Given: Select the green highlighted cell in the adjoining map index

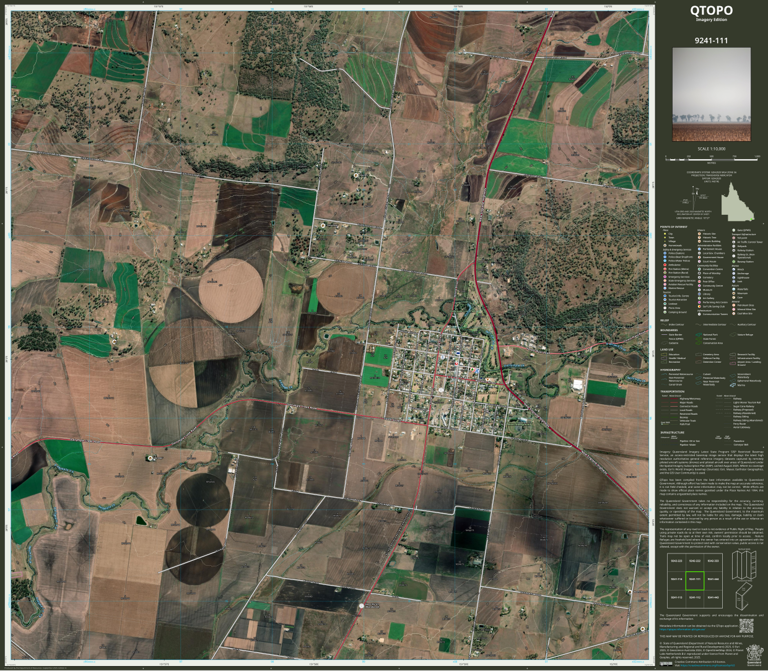Looking at the screenshot, I should tap(694, 579).
